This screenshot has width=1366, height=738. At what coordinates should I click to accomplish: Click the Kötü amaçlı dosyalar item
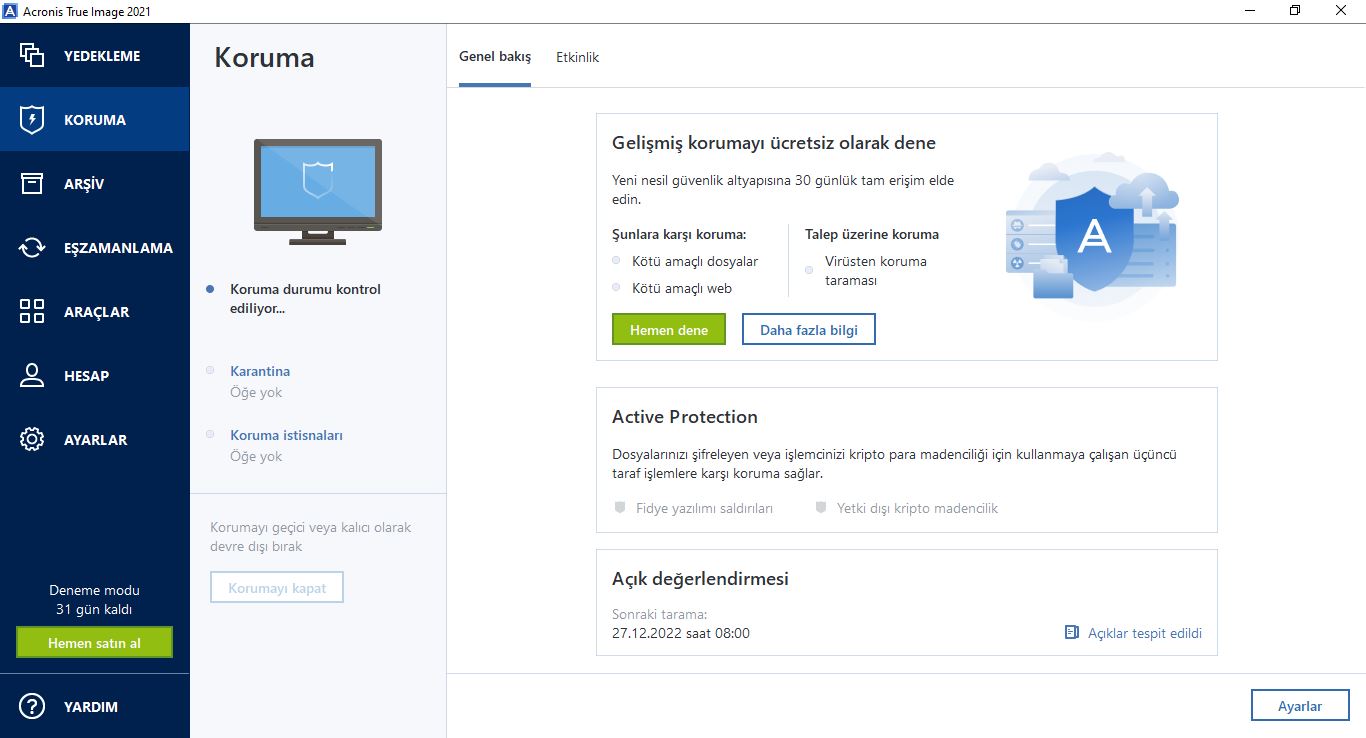pos(695,261)
